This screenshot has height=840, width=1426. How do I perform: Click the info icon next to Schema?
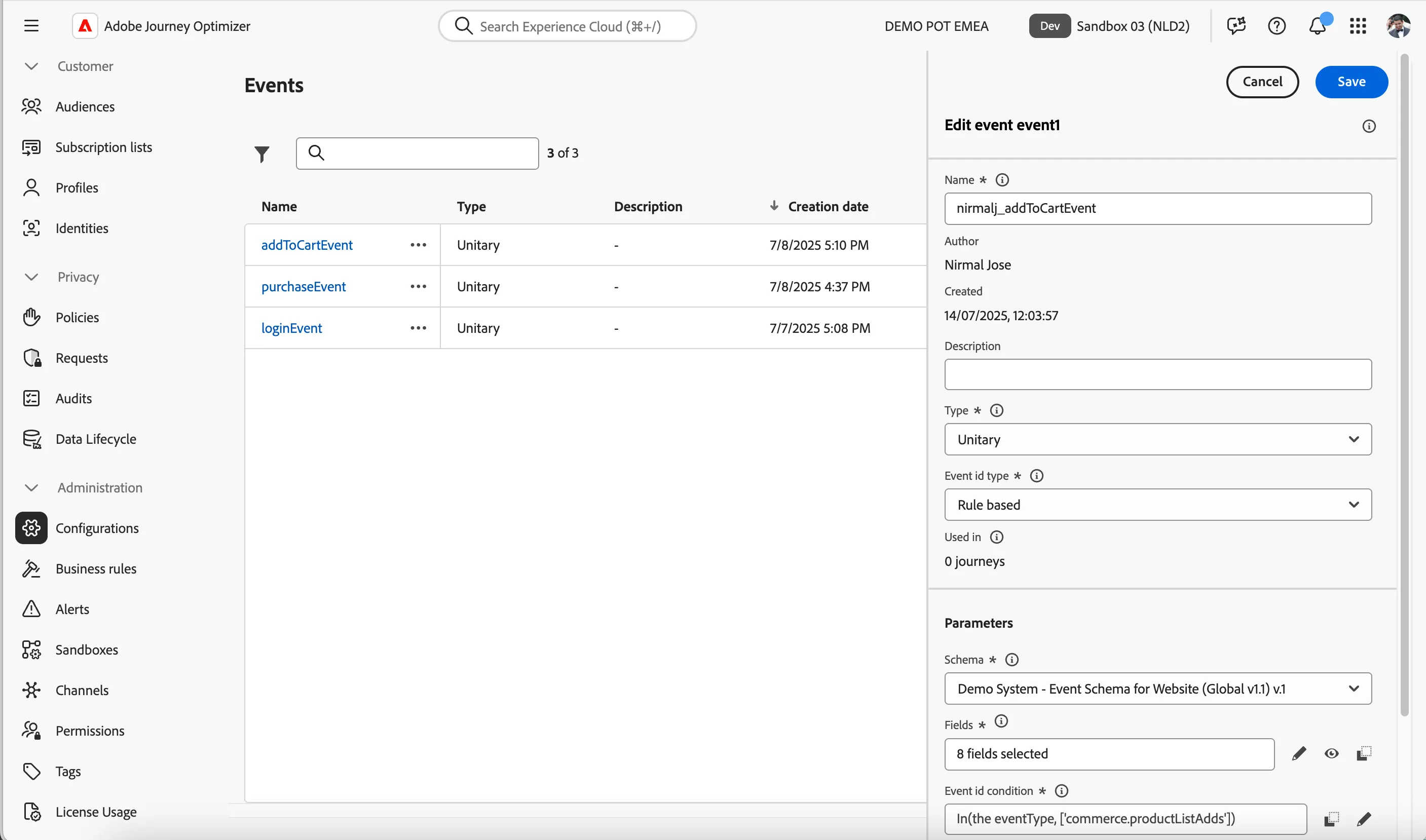(1011, 660)
